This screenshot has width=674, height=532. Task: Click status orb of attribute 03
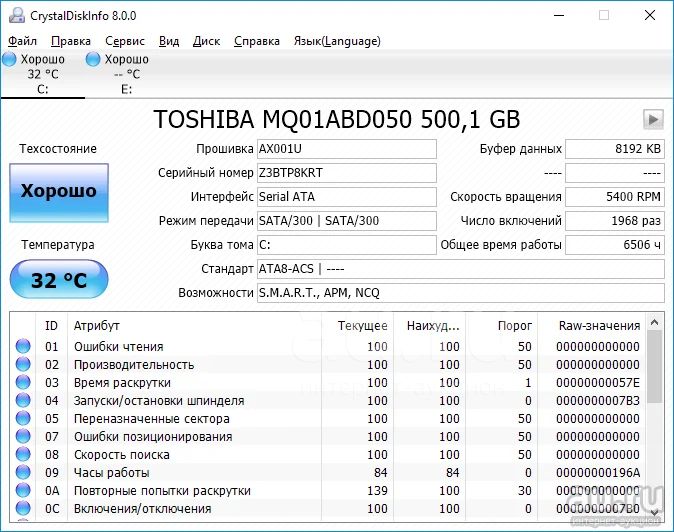click(23, 382)
